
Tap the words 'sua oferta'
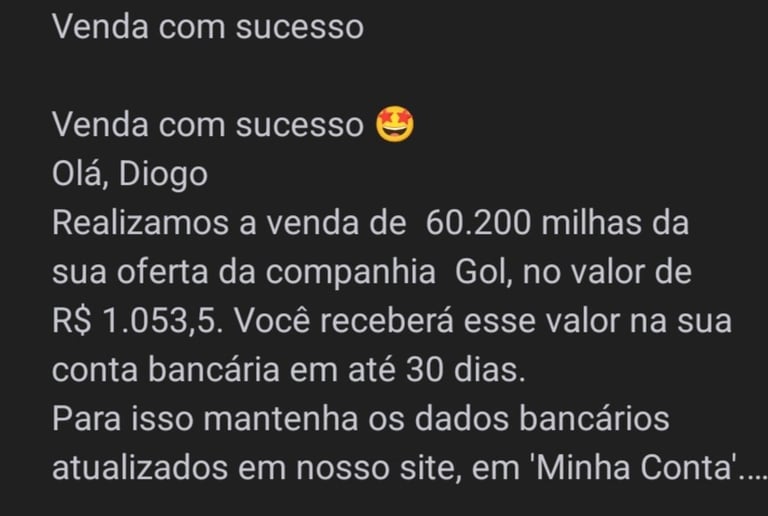[130, 272]
